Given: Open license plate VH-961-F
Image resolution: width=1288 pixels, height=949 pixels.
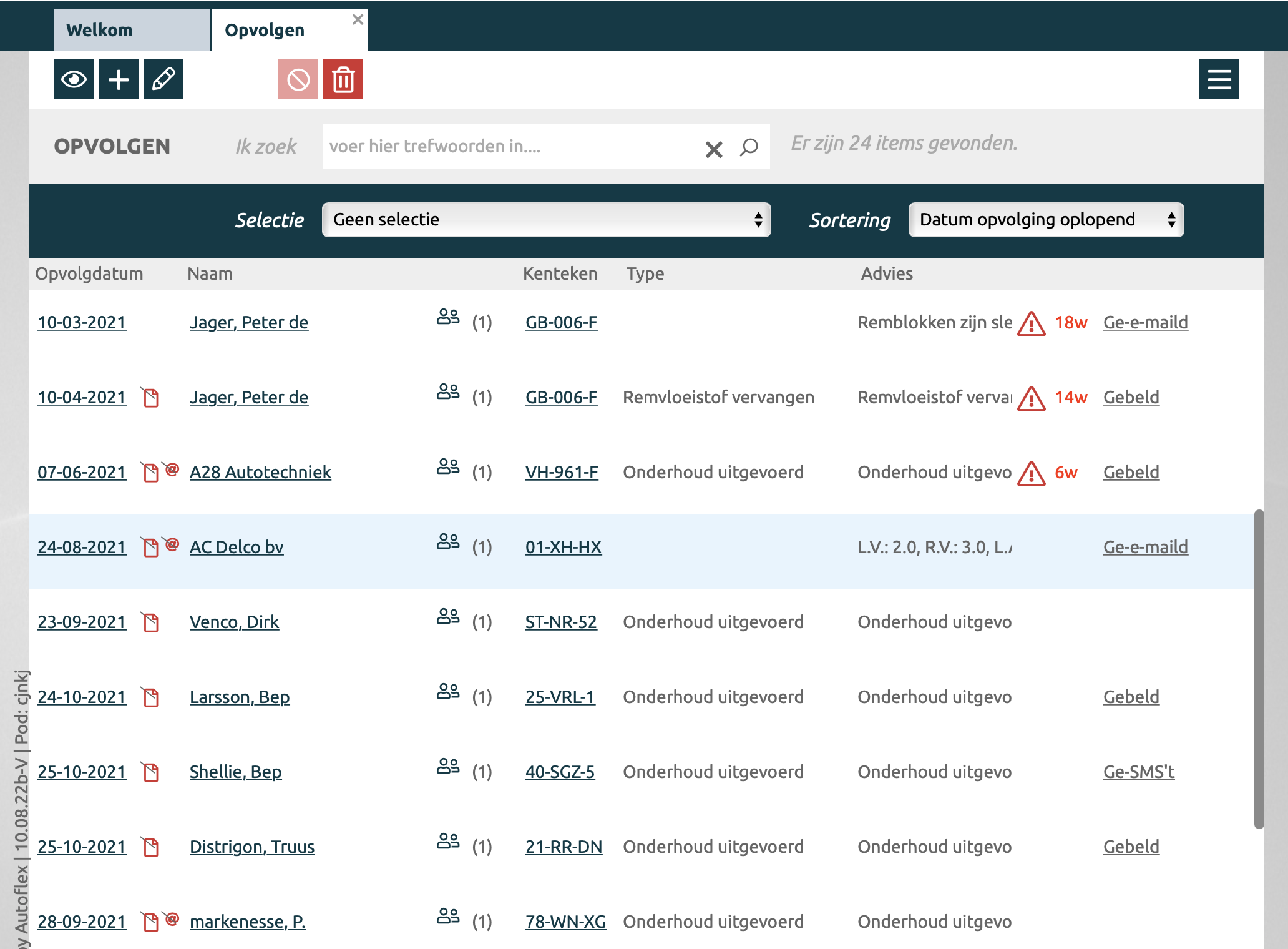Looking at the screenshot, I should tap(562, 473).
